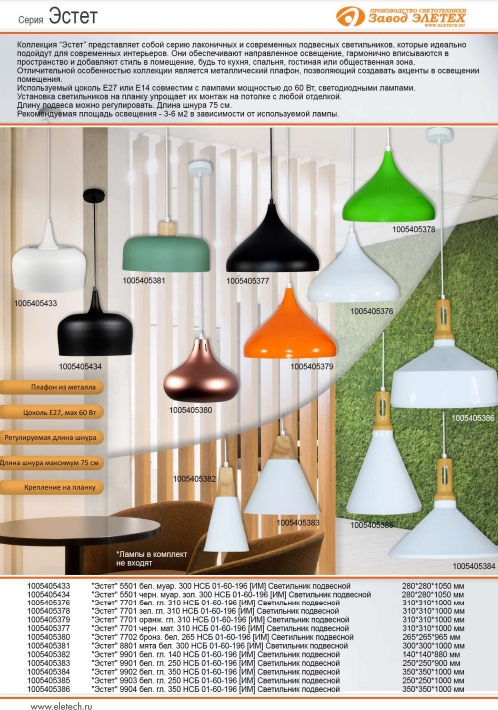Select the orange pendant lamp 1005405379
The height and width of the screenshot is (710, 498).
pos(290,324)
